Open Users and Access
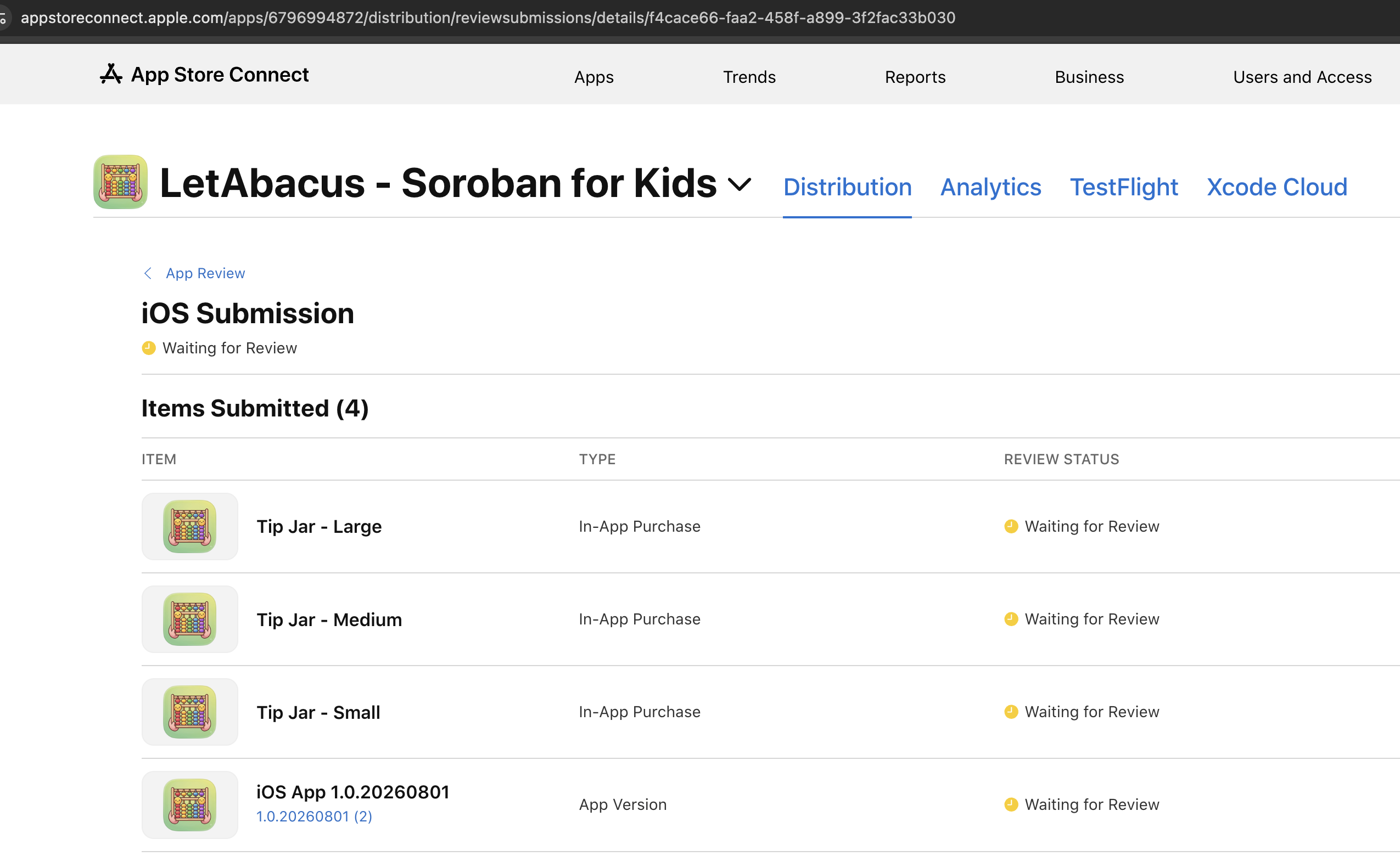The image size is (1400, 856). coord(1302,77)
